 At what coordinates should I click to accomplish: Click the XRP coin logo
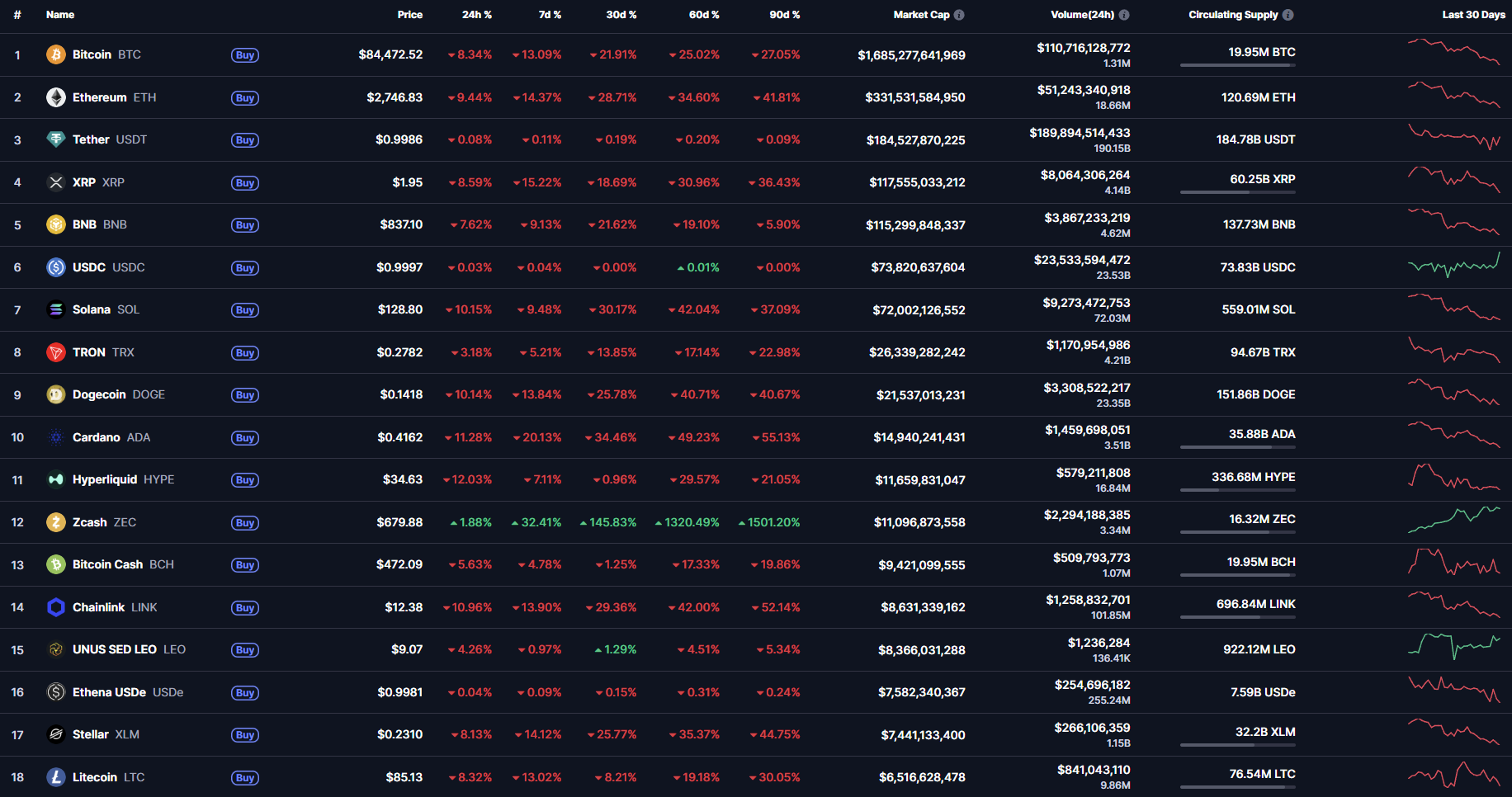(56, 182)
